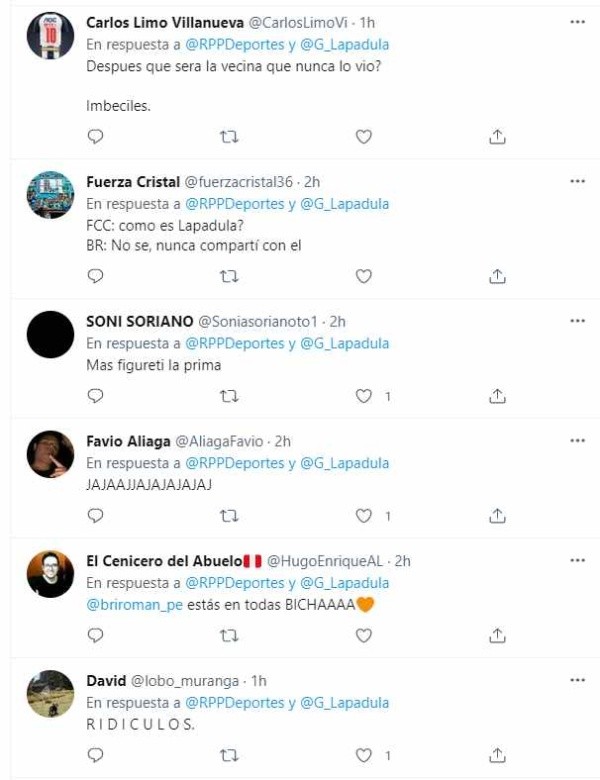Retweet David's RIDICULOS tweet
Screen dimensions: 600x780
[229, 756]
